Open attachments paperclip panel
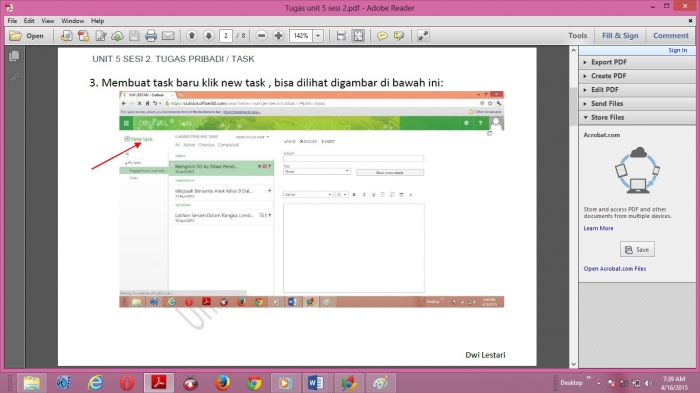This screenshot has width=700, height=393. coord(14,78)
